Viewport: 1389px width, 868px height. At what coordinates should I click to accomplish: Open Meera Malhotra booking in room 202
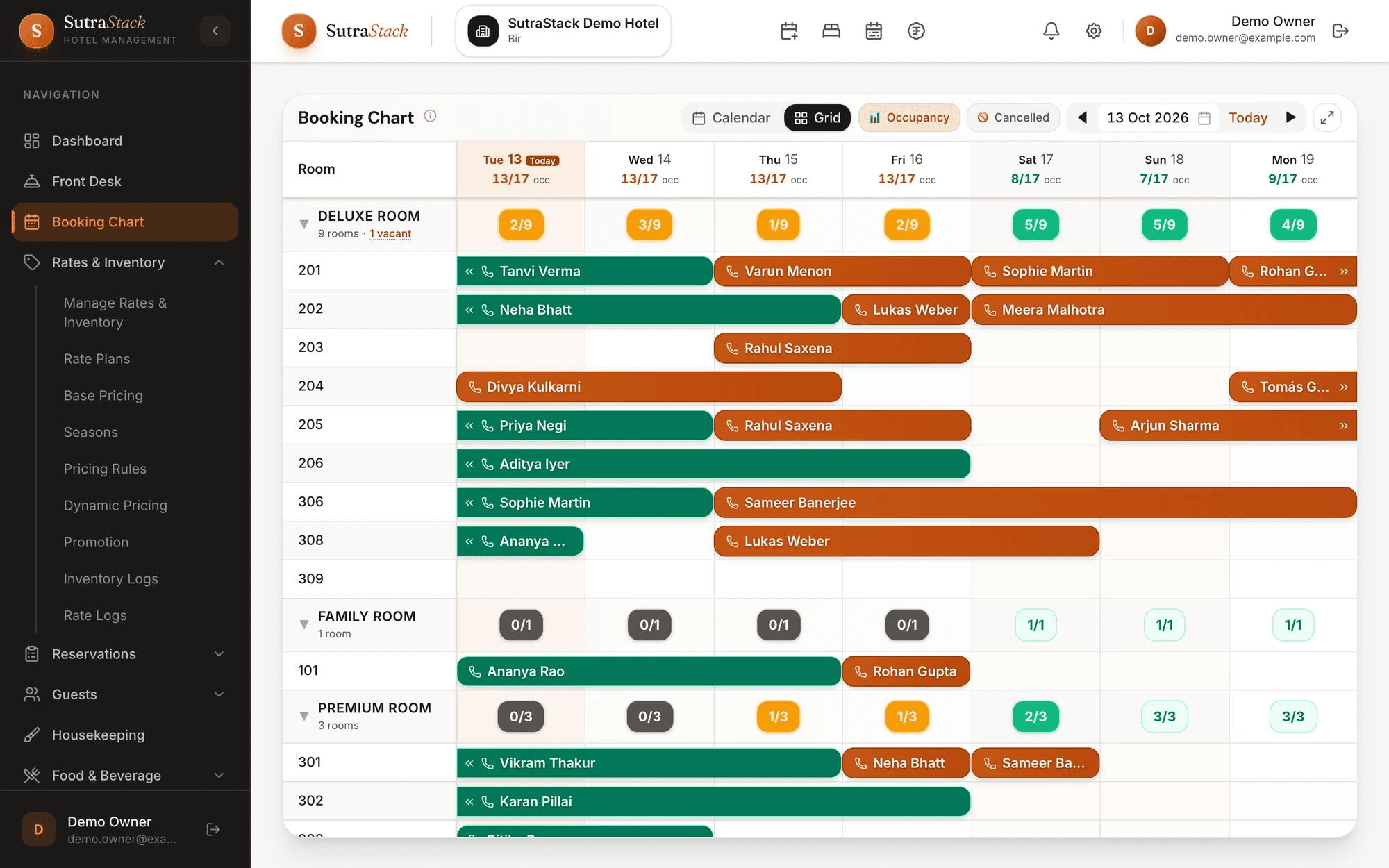tap(1164, 310)
